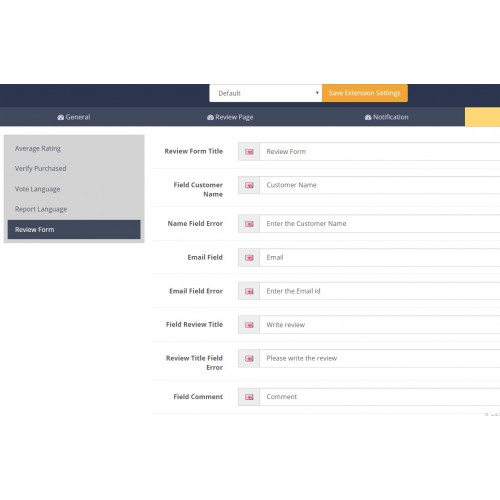Viewport: 500px width, 500px height.
Task: Click the Please write the review input
Action: pyautogui.click(x=380, y=359)
